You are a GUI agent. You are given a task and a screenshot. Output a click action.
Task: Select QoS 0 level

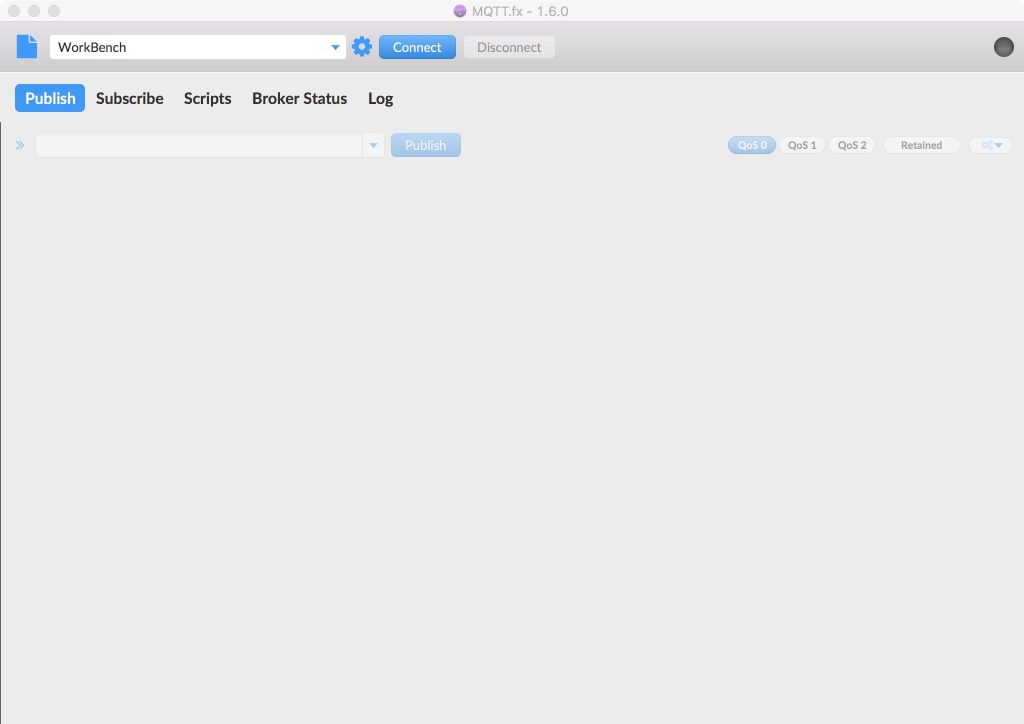(752, 145)
